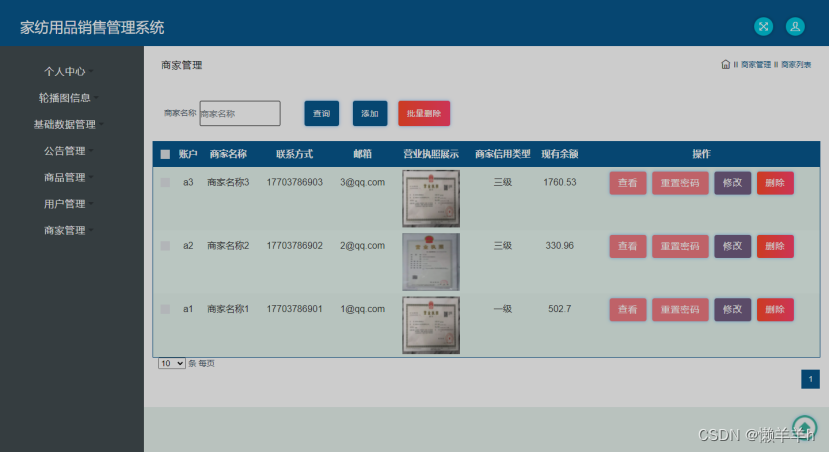Reset password for account a1
This screenshot has height=453, width=830.
pos(680,310)
